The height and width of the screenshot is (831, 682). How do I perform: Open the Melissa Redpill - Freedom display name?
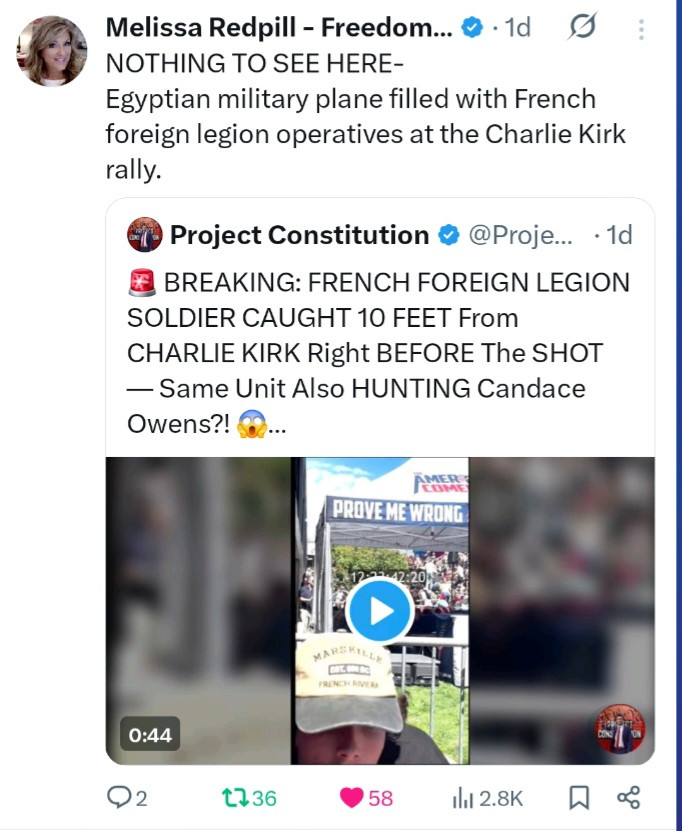click(x=279, y=28)
